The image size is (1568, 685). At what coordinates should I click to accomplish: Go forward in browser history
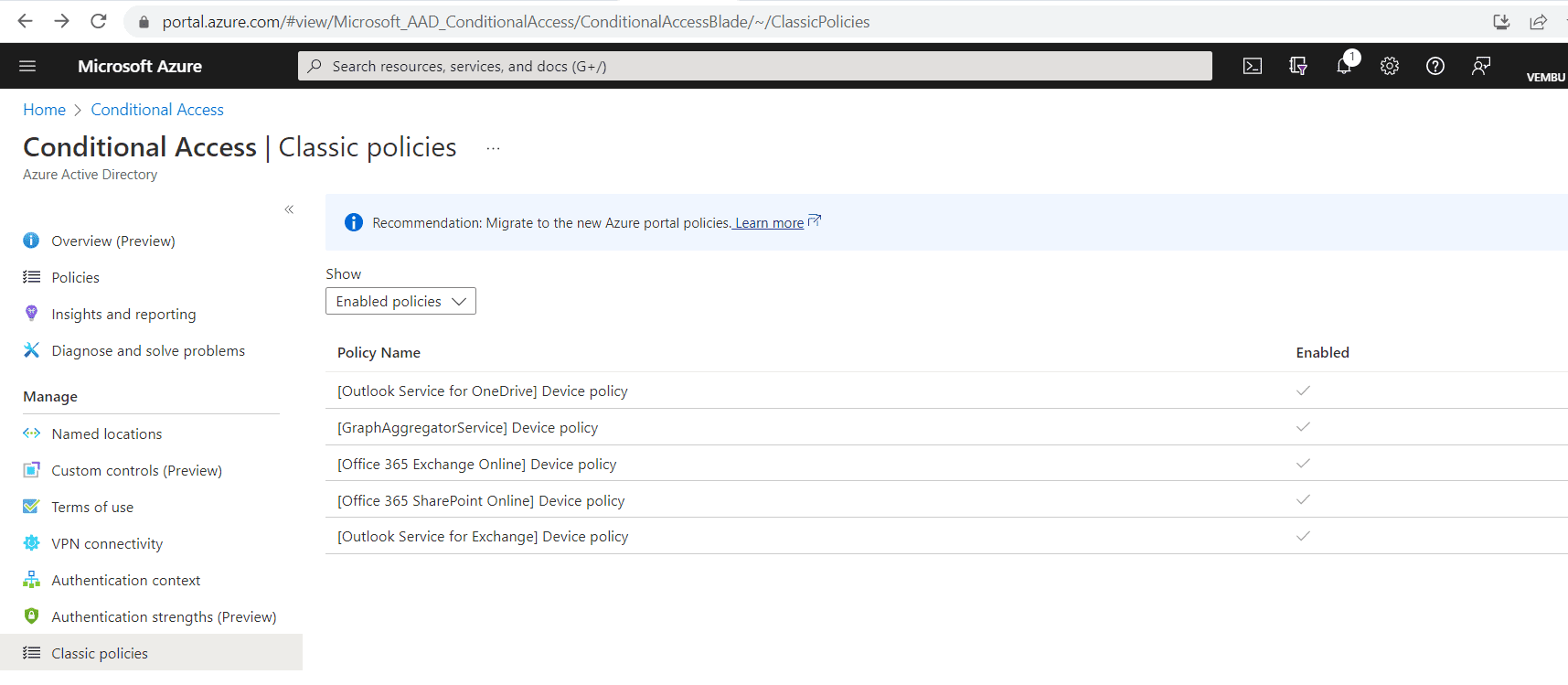[x=61, y=21]
